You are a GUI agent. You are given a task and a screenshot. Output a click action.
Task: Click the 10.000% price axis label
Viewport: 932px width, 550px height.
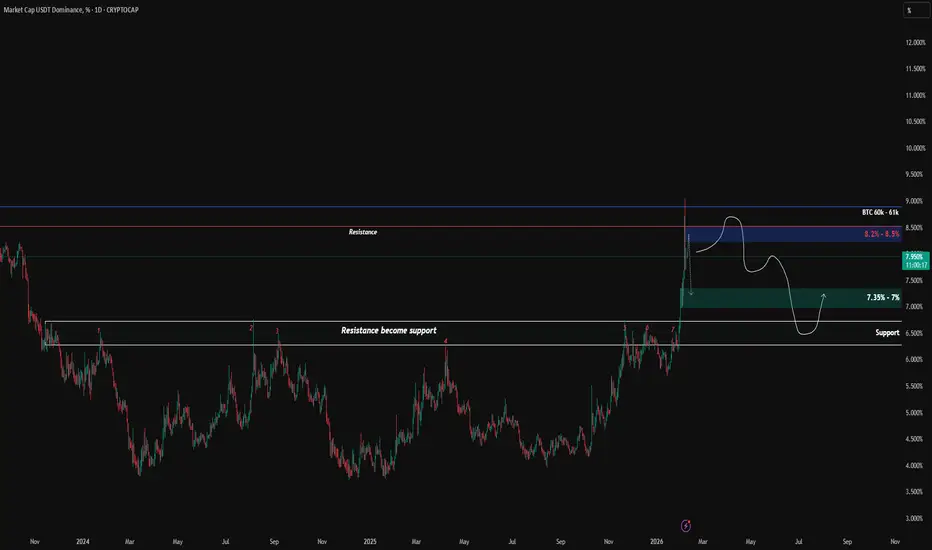pyautogui.click(x=915, y=148)
